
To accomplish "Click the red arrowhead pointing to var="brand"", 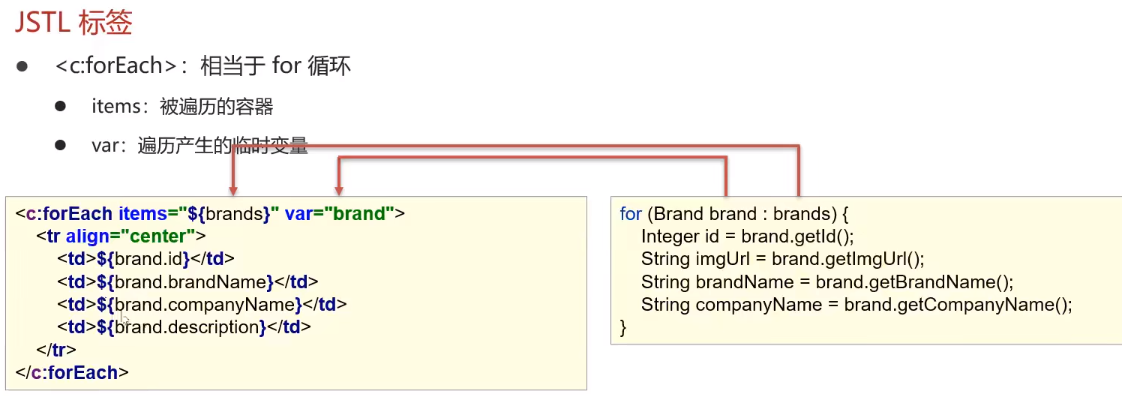I will click(x=339, y=190).
